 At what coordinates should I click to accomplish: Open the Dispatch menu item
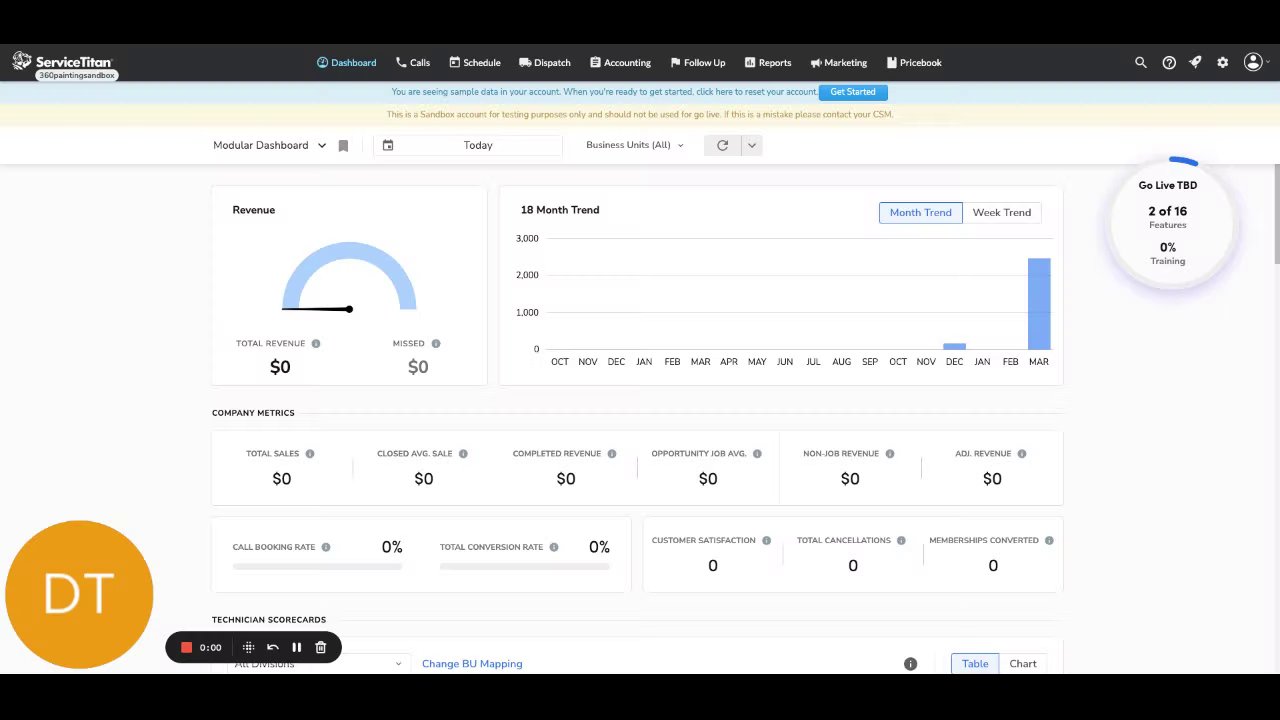tap(545, 62)
